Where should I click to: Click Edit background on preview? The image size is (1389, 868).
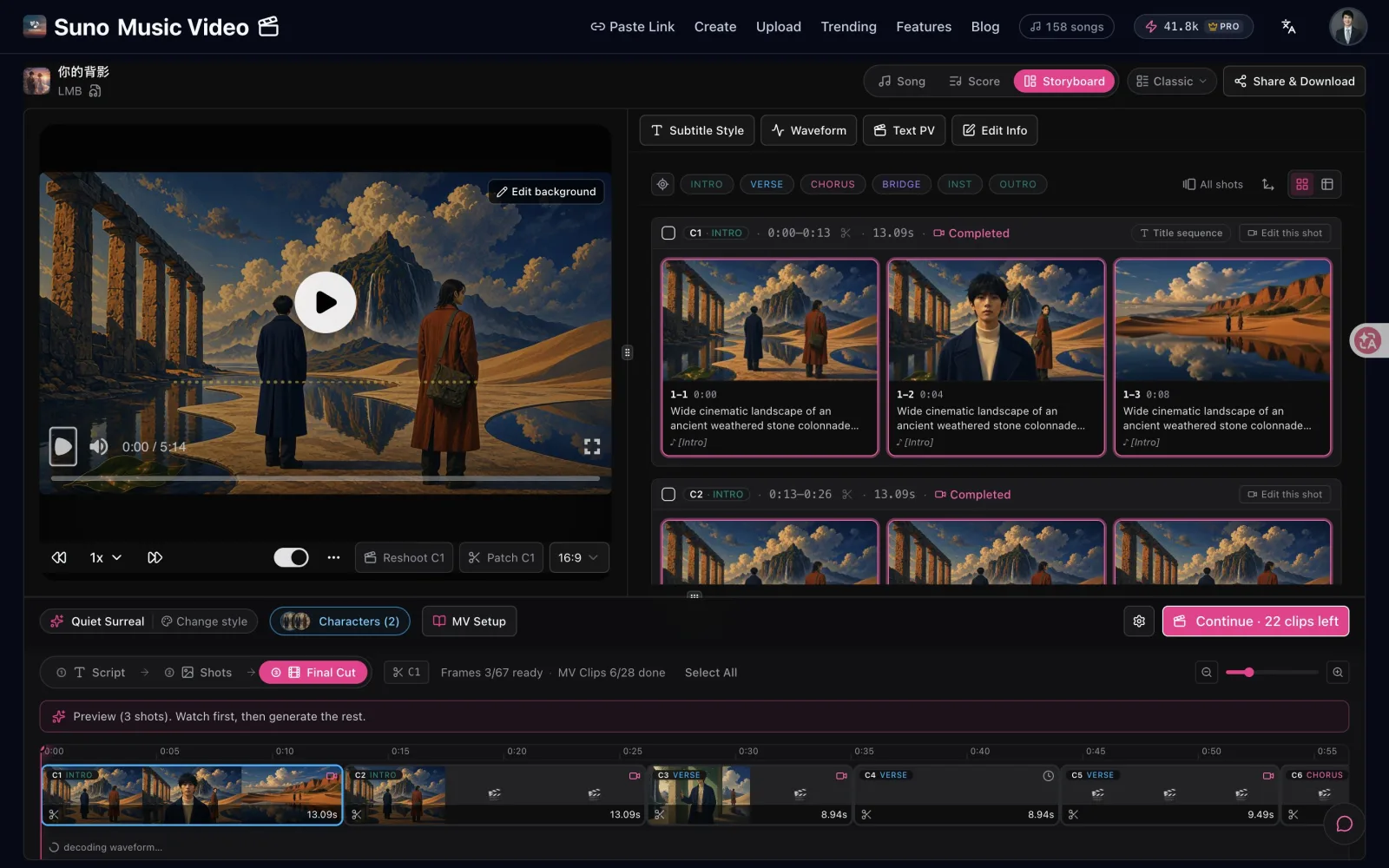point(546,191)
